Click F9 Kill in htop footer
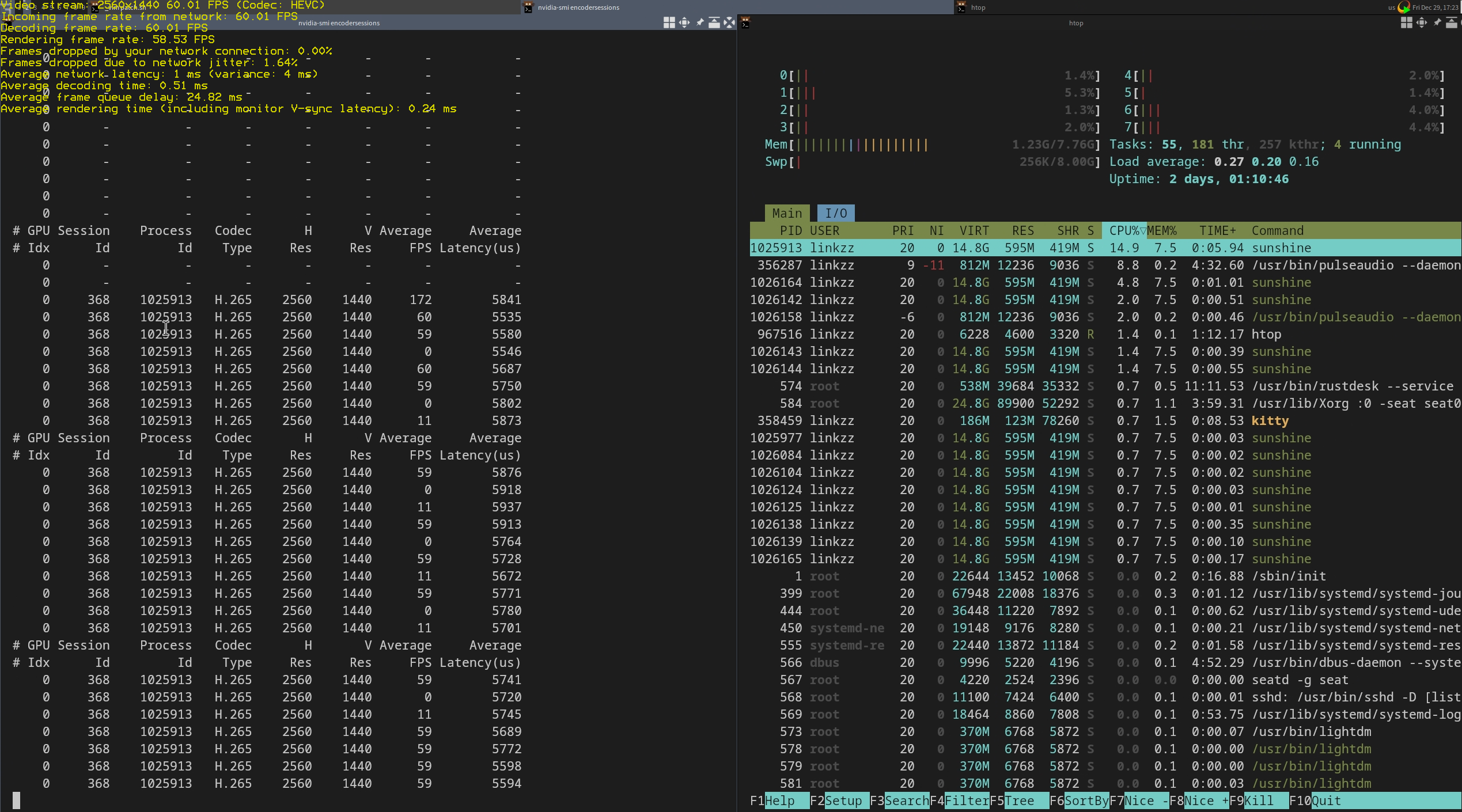Image resolution: width=1462 pixels, height=812 pixels. pyautogui.click(x=1259, y=800)
